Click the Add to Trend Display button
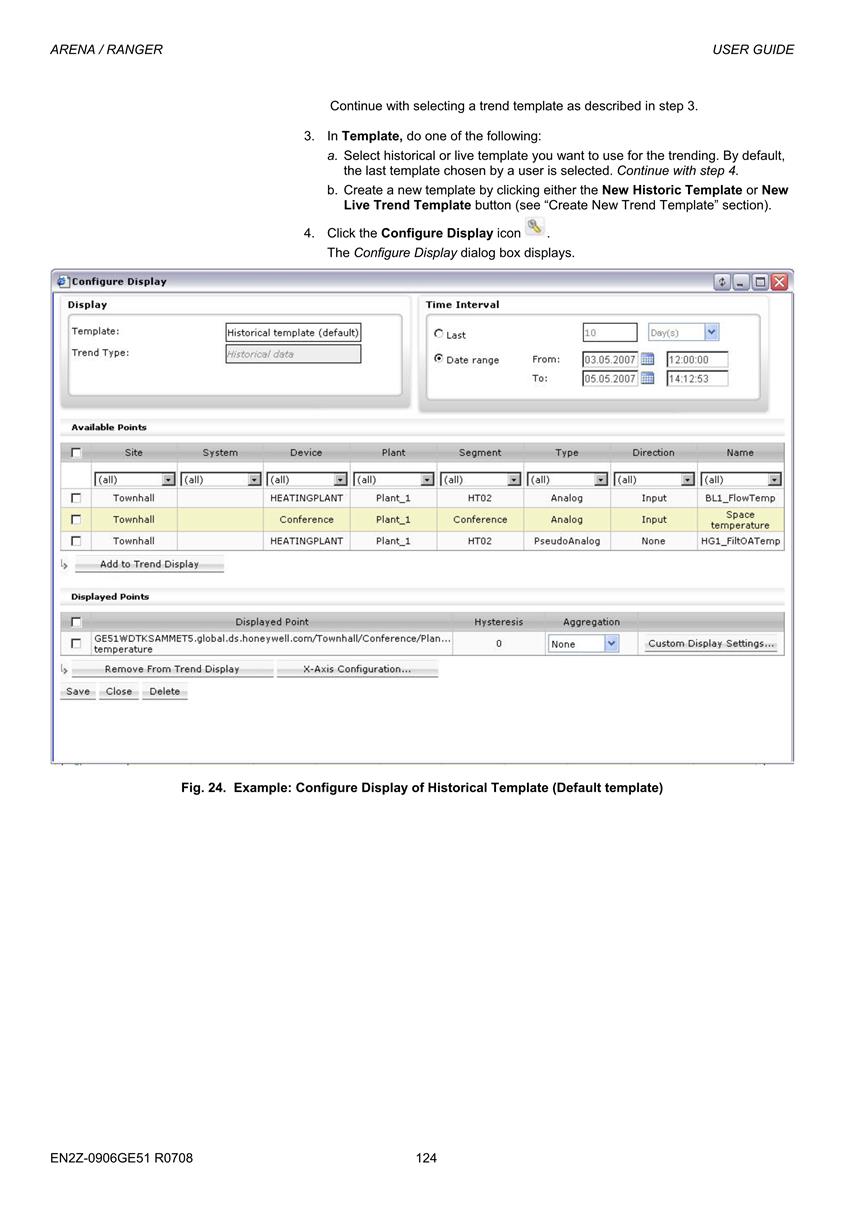This screenshot has width=868, height=1227. pos(149,564)
